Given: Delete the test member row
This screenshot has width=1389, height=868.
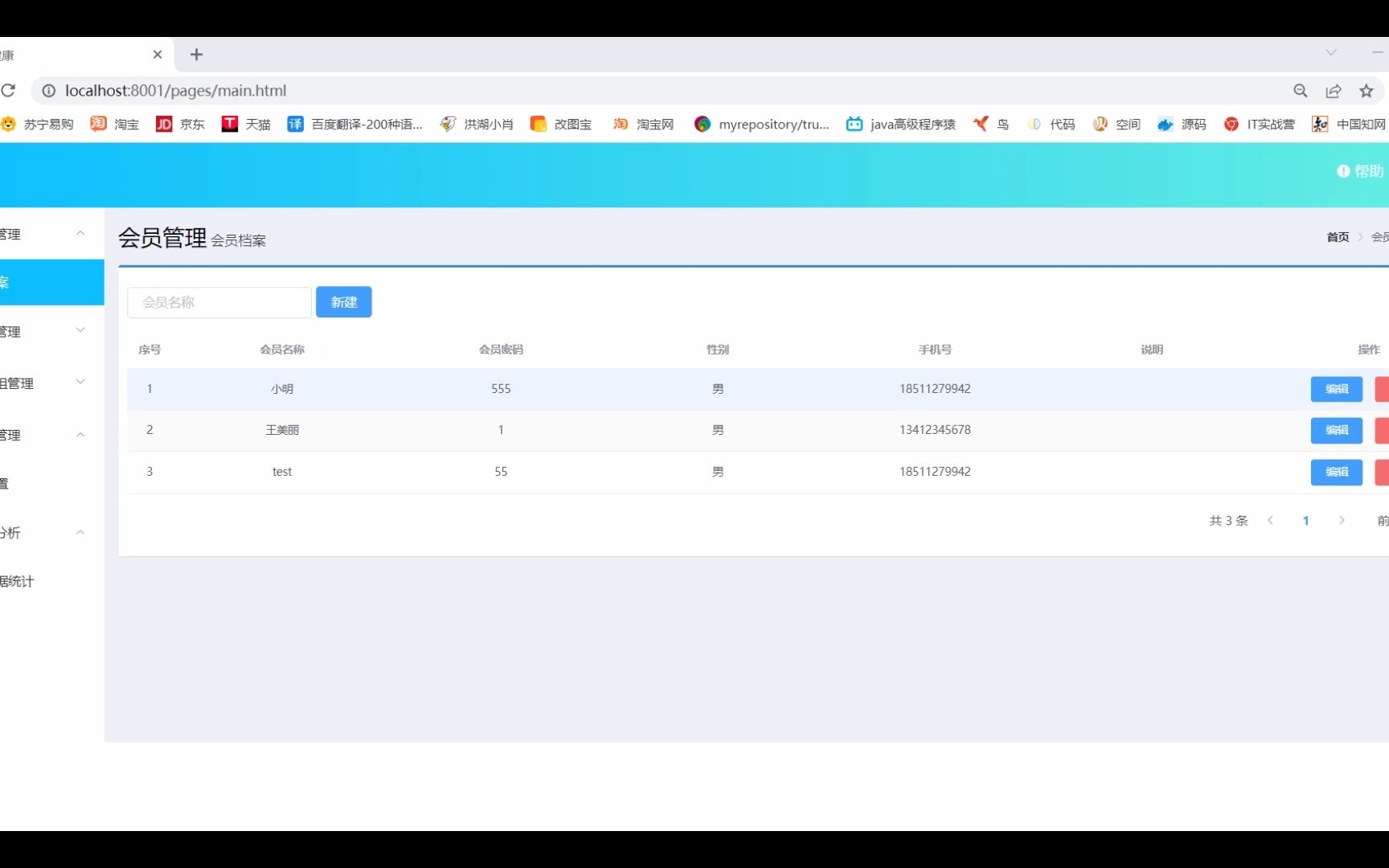Looking at the screenshot, I should (1382, 473).
